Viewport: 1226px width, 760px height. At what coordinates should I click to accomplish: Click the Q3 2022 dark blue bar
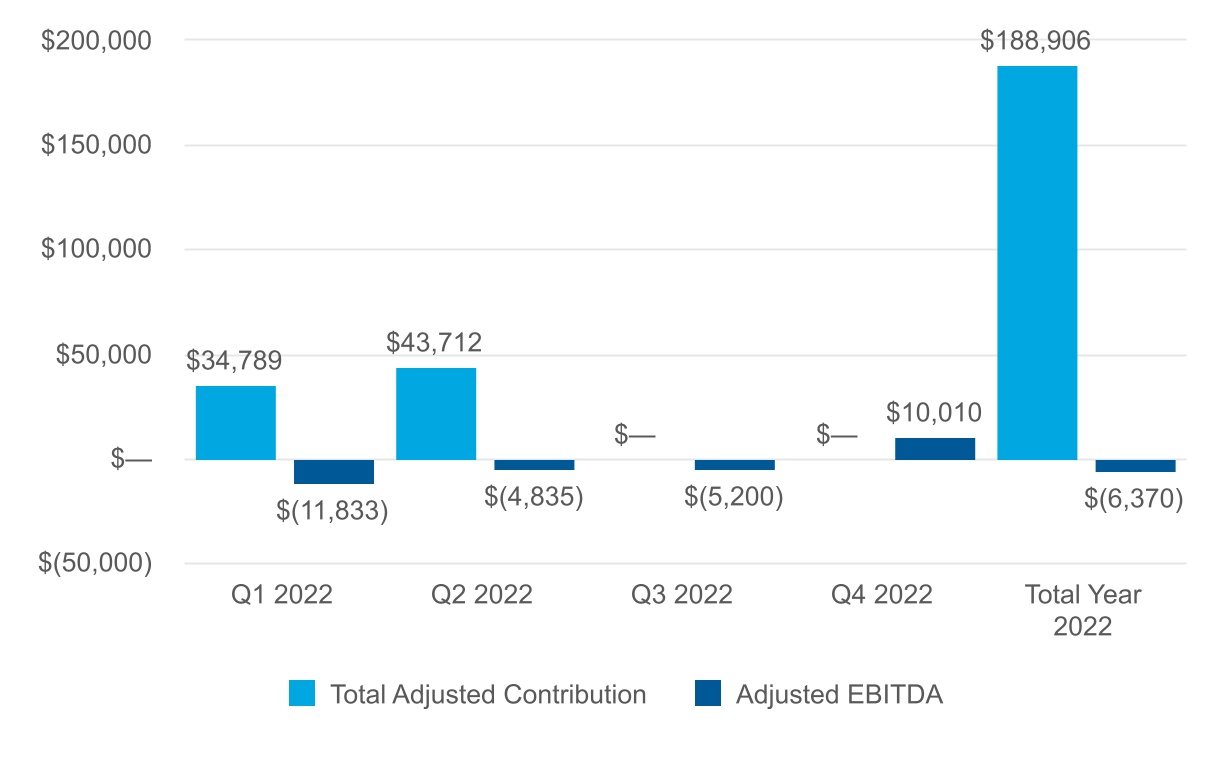tap(734, 465)
